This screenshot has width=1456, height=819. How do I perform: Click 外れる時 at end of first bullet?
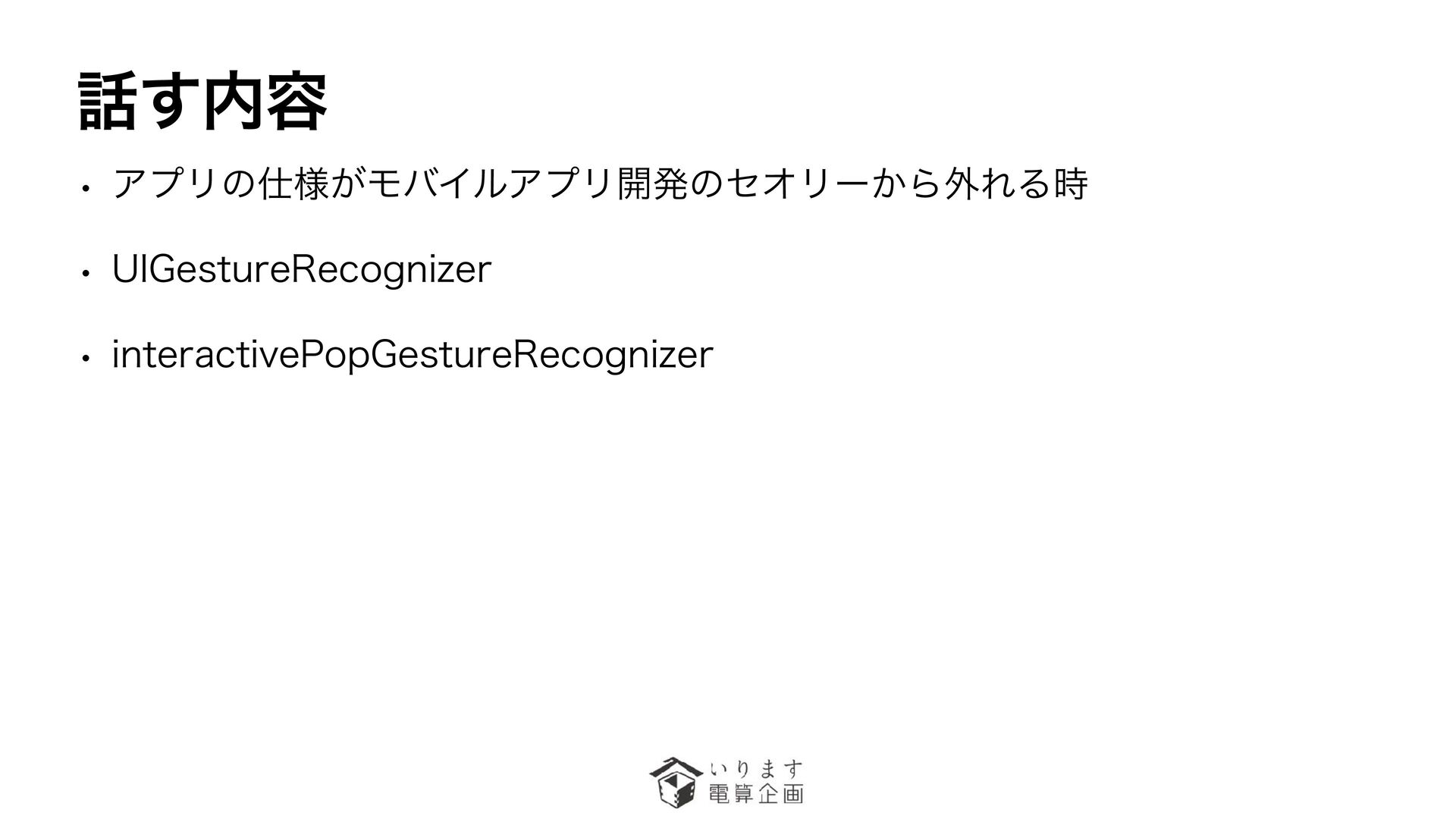1015,184
